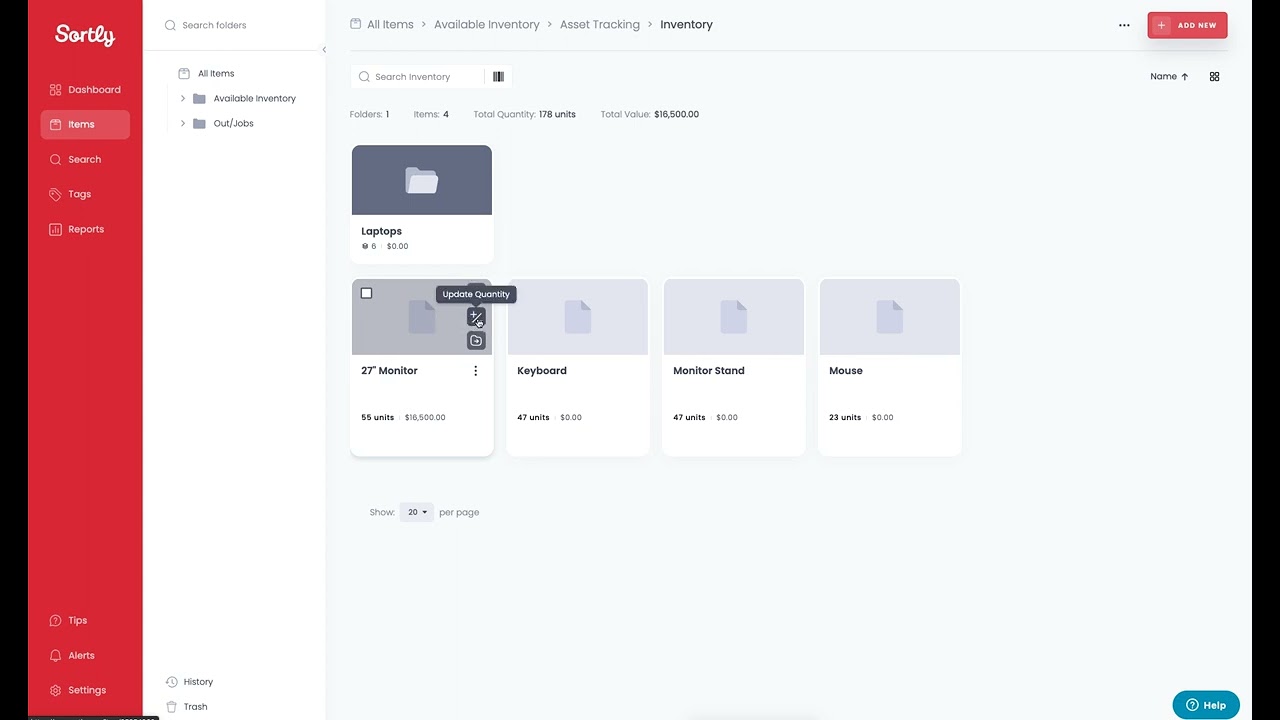The height and width of the screenshot is (720, 1280).
Task: Navigate to Asset Tracking breadcrumb
Action: coord(600,24)
